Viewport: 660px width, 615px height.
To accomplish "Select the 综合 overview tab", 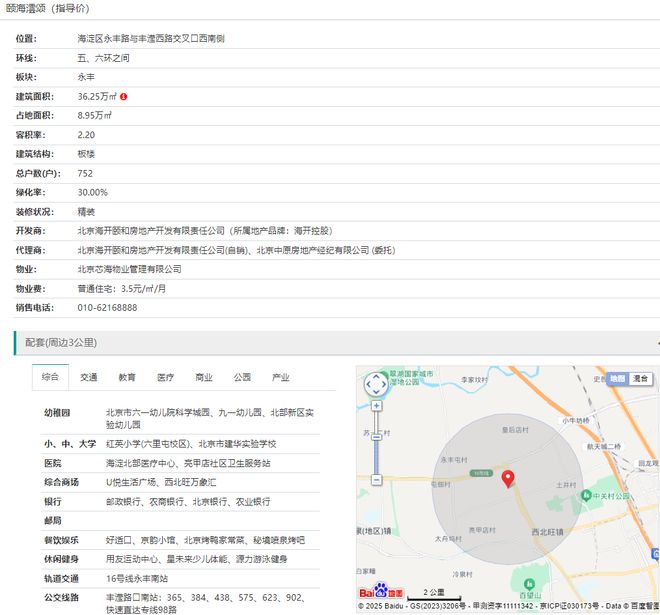I will pyautogui.click(x=51, y=378).
